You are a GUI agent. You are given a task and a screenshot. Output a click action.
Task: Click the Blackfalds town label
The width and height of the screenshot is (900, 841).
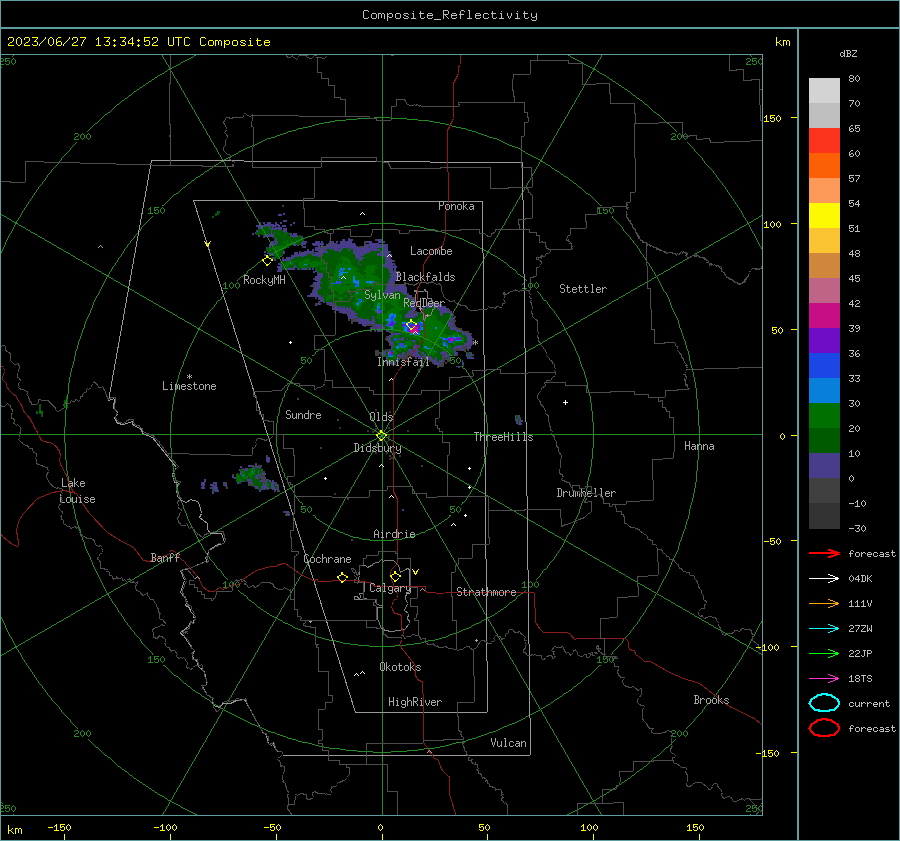tap(425, 277)
